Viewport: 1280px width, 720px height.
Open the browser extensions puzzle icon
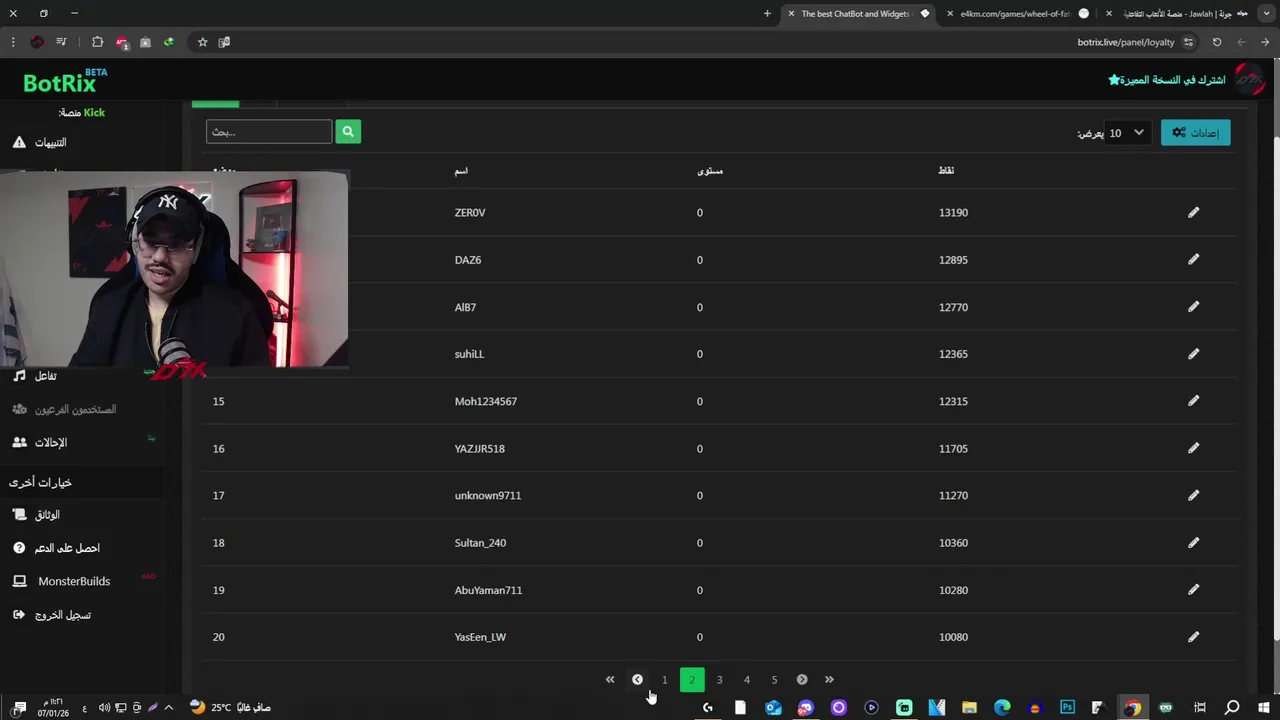coord(97,42)
